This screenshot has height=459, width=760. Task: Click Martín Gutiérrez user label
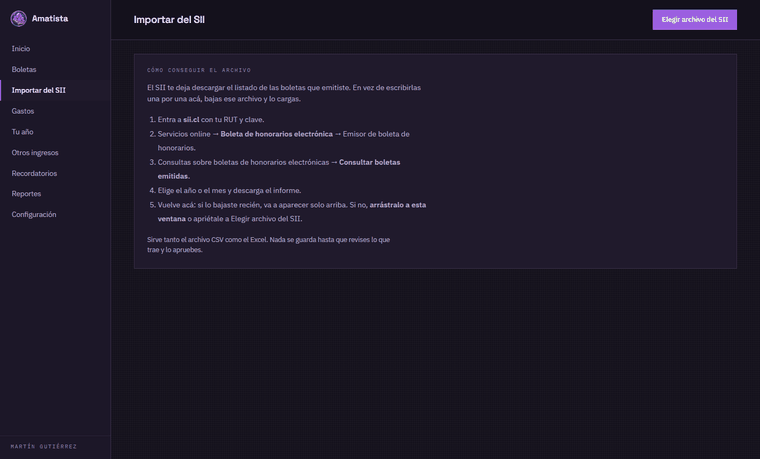44,446
